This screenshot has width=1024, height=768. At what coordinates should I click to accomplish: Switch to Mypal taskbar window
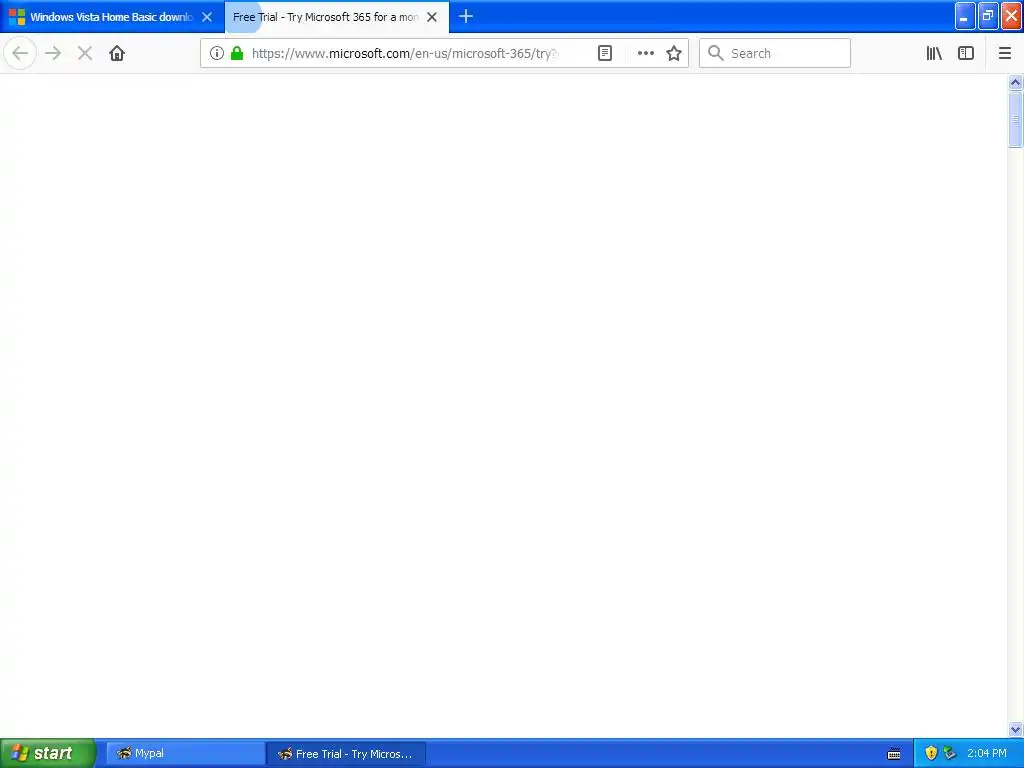(x=185, y=753)
